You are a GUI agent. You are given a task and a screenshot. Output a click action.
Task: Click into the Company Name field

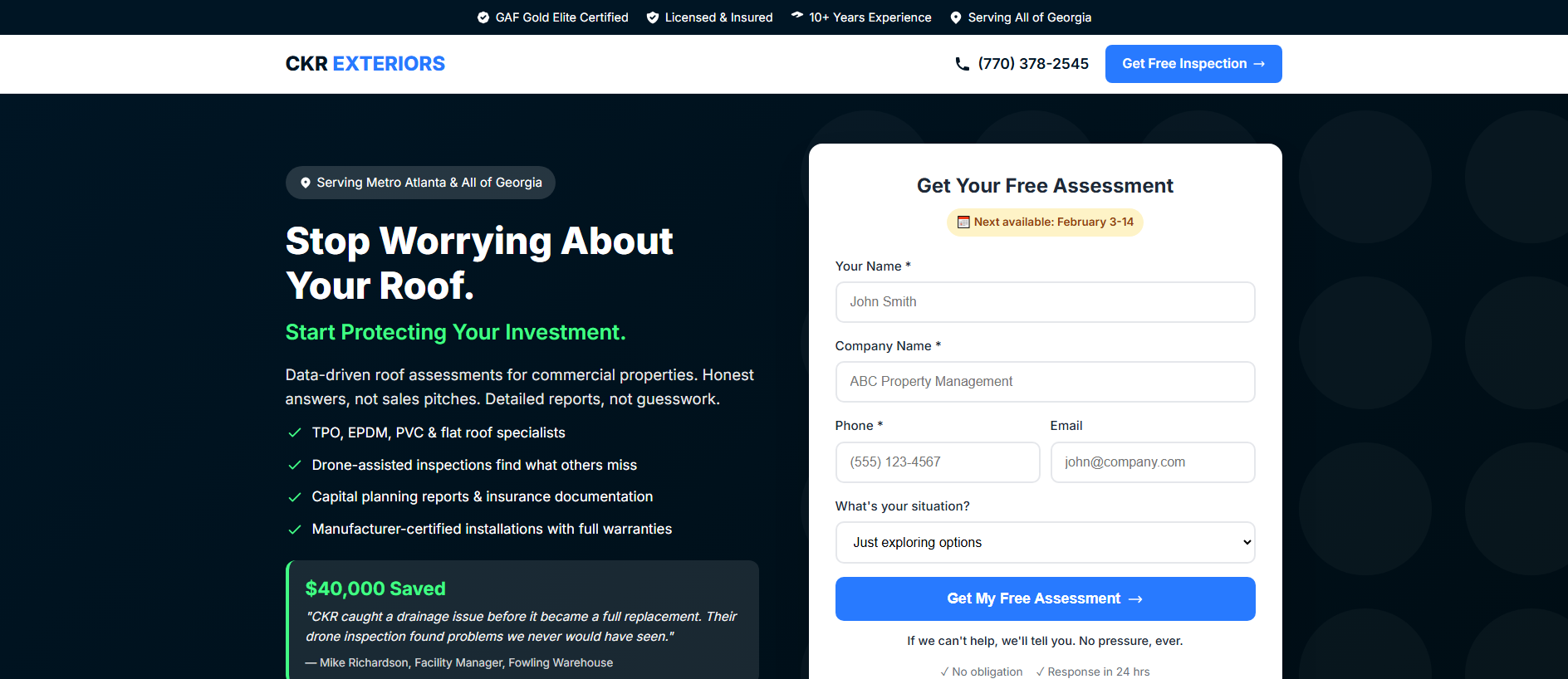click(1045, 382)
